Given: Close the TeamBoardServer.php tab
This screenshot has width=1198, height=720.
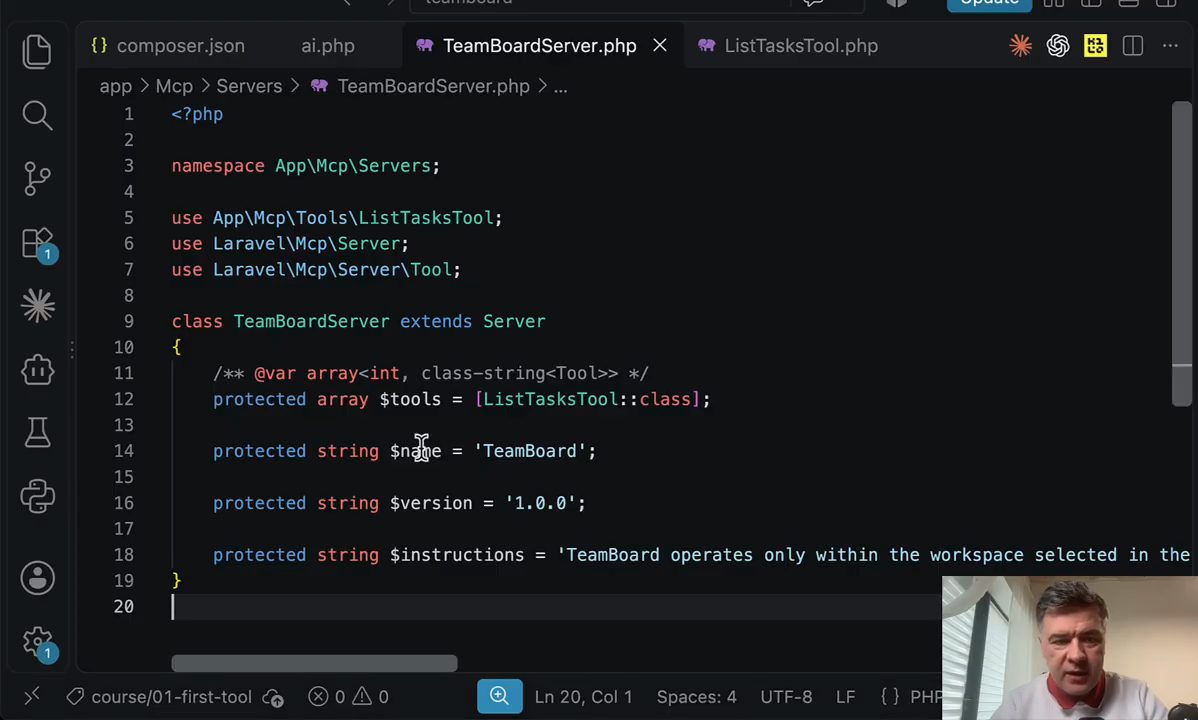Looking at the screenshot, I should 660,46.
